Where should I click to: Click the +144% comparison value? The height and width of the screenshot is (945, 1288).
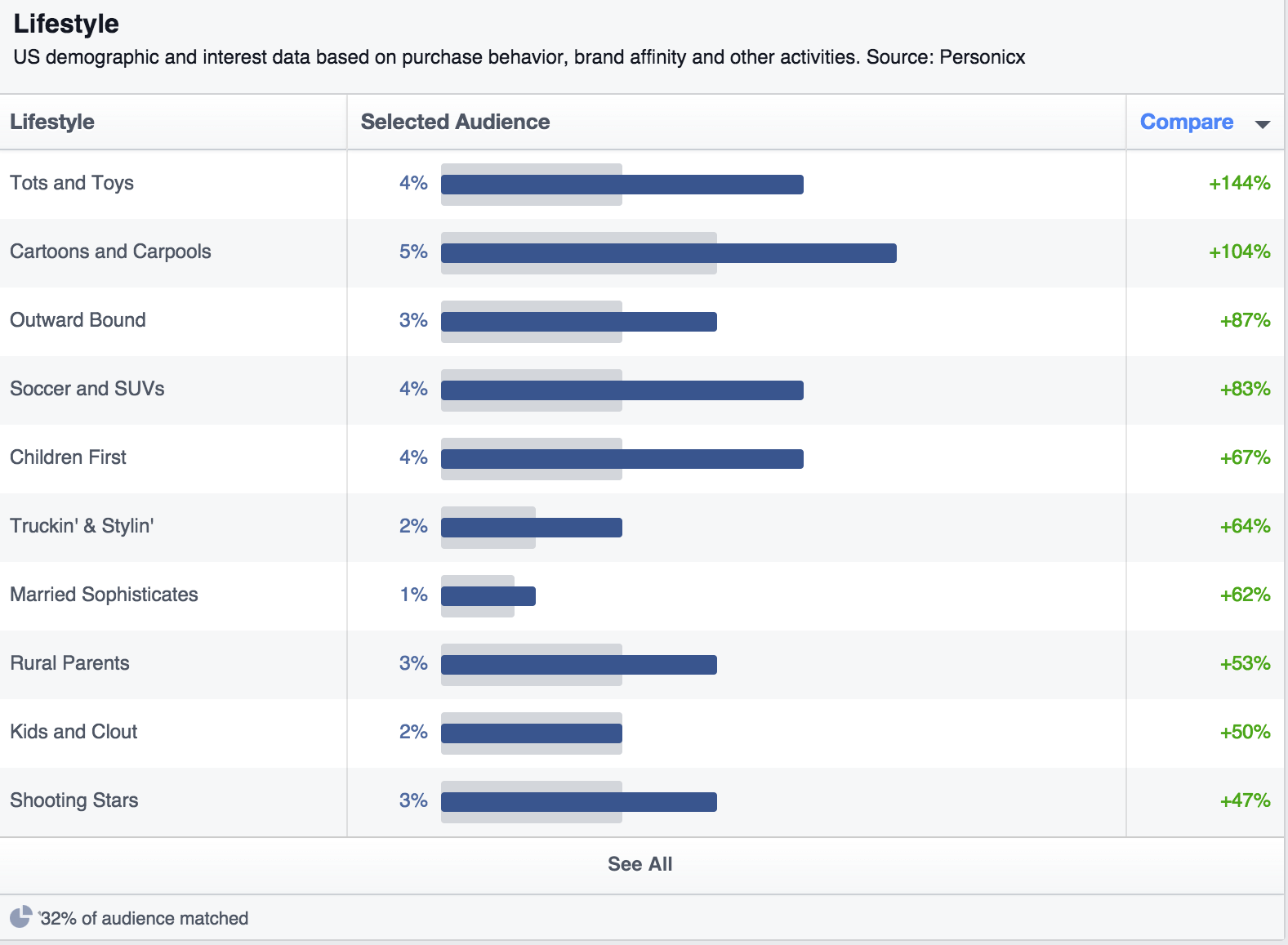(1239, 185)
